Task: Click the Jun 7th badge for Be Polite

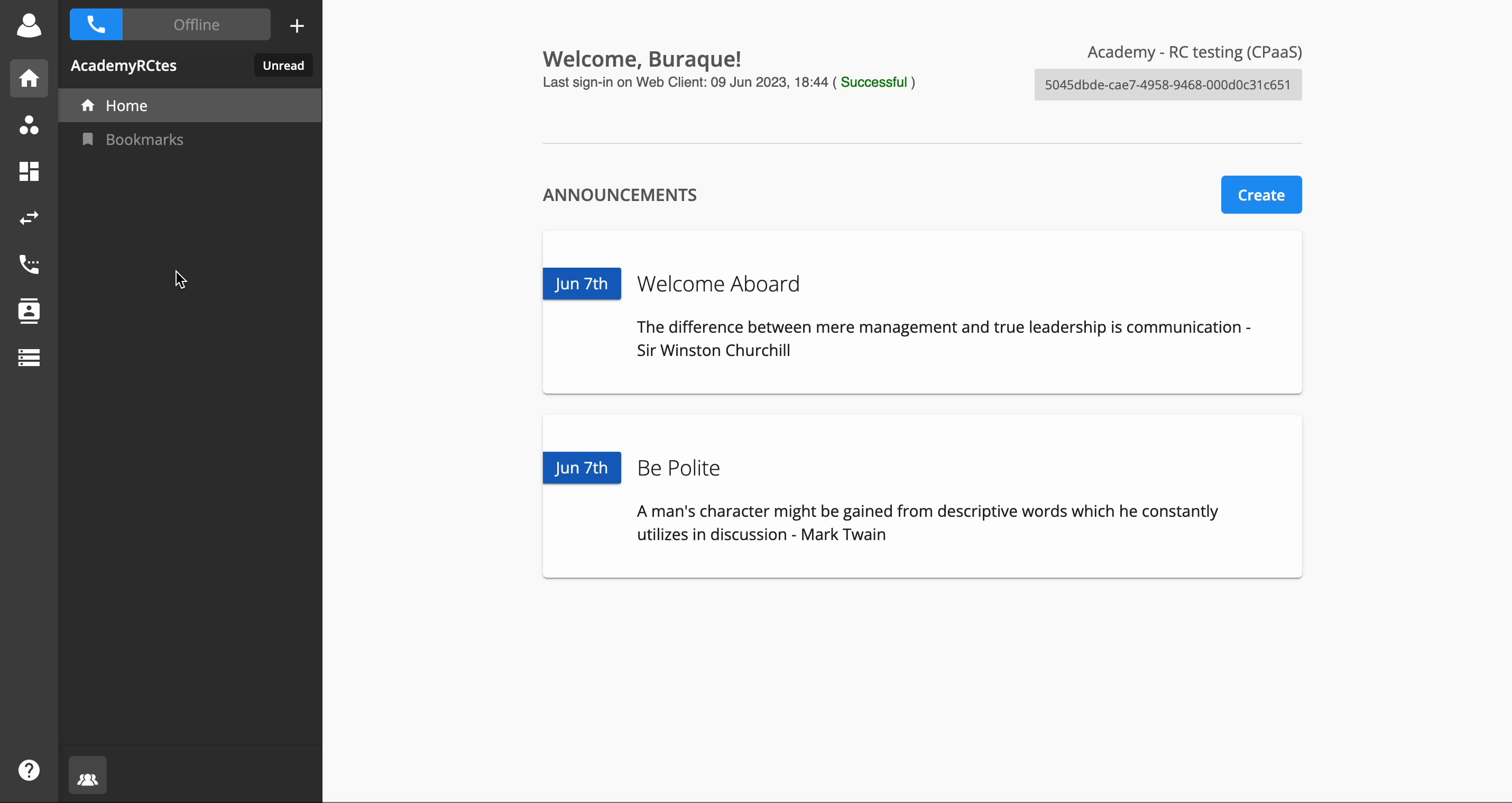Action: (582, 468)
